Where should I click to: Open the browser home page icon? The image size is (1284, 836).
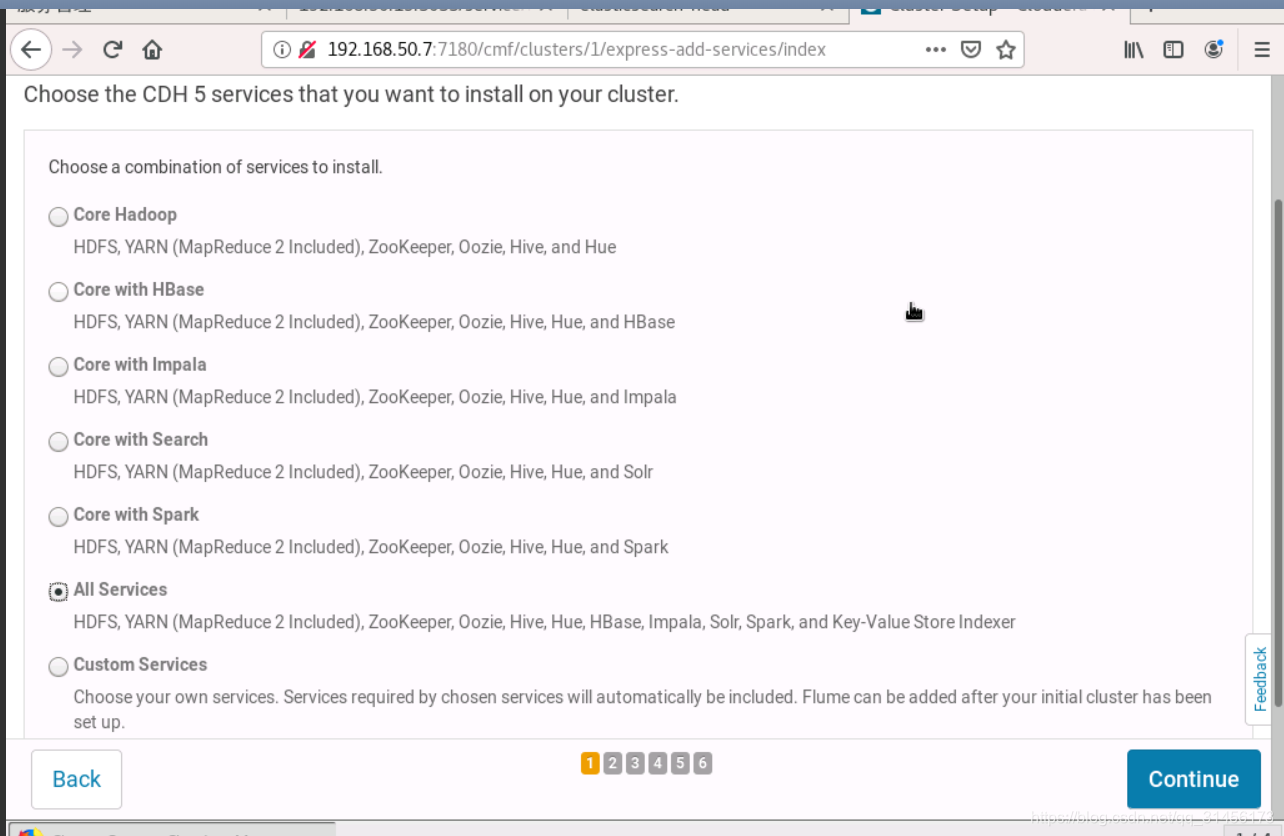click(152, 49)
